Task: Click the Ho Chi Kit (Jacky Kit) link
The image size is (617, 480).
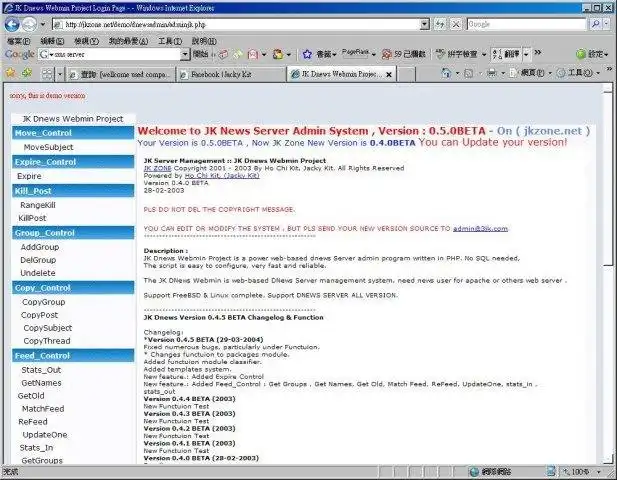Action: click(x=222, y=175)
